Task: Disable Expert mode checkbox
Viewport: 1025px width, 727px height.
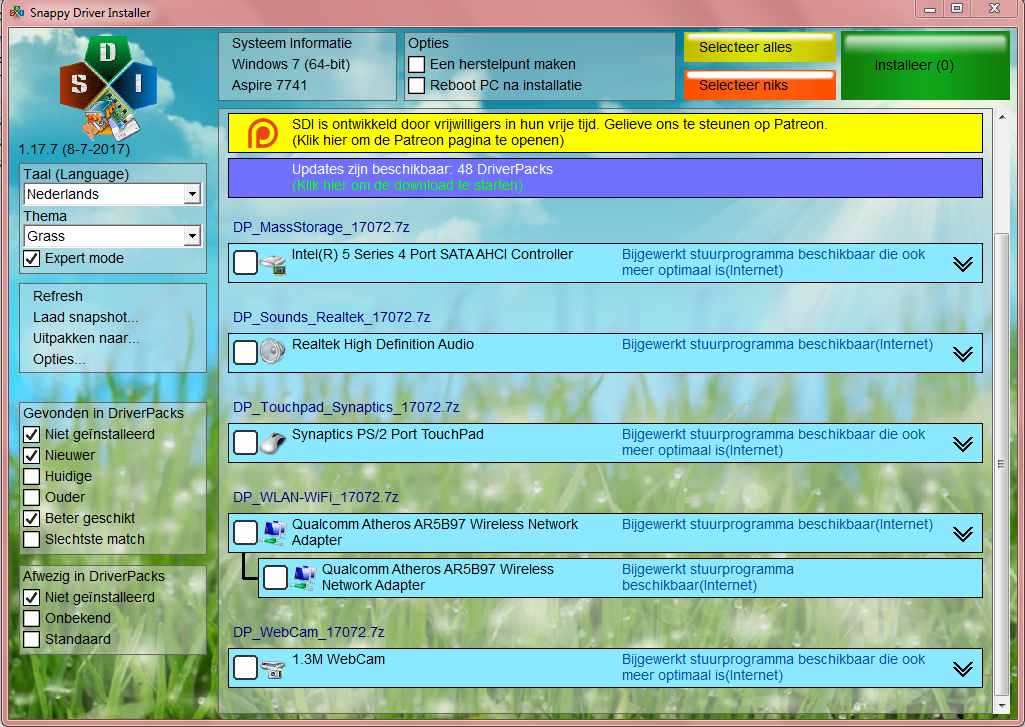Action: pyautogui.click(x=31, y=258)
